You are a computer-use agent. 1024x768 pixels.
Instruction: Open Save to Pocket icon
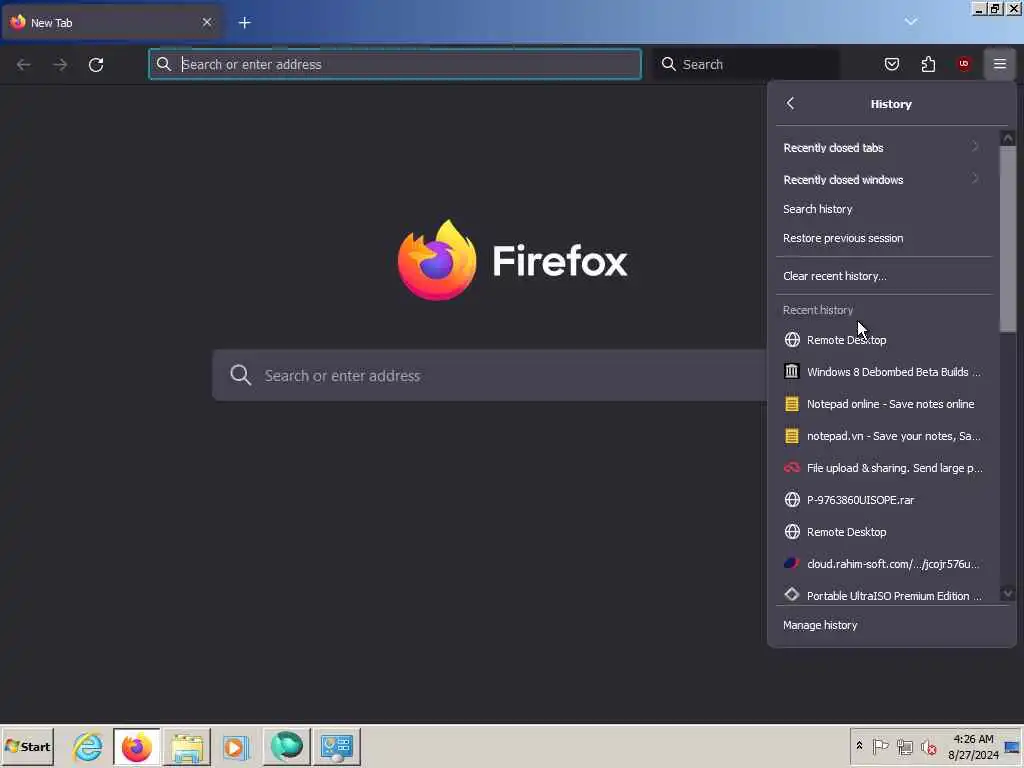click(892, 64)
